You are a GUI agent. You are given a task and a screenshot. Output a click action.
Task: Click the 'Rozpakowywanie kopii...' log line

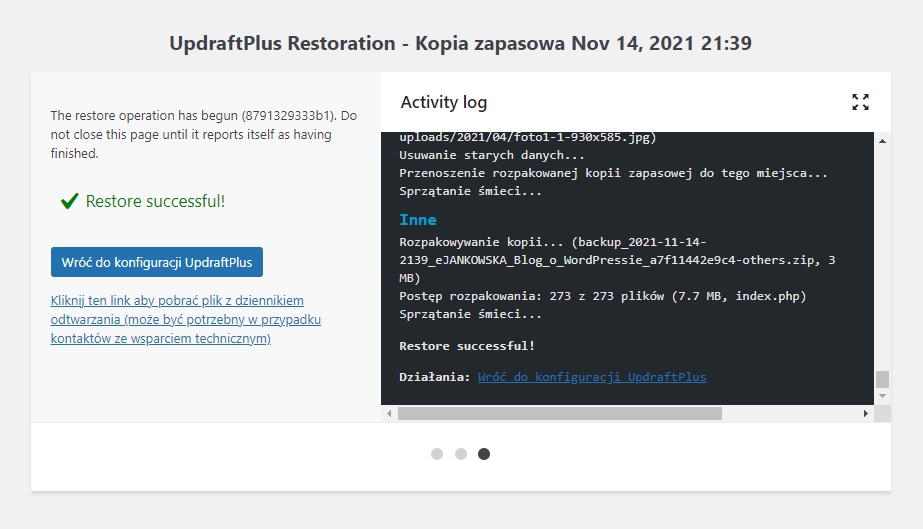click(x=617, y=259)
